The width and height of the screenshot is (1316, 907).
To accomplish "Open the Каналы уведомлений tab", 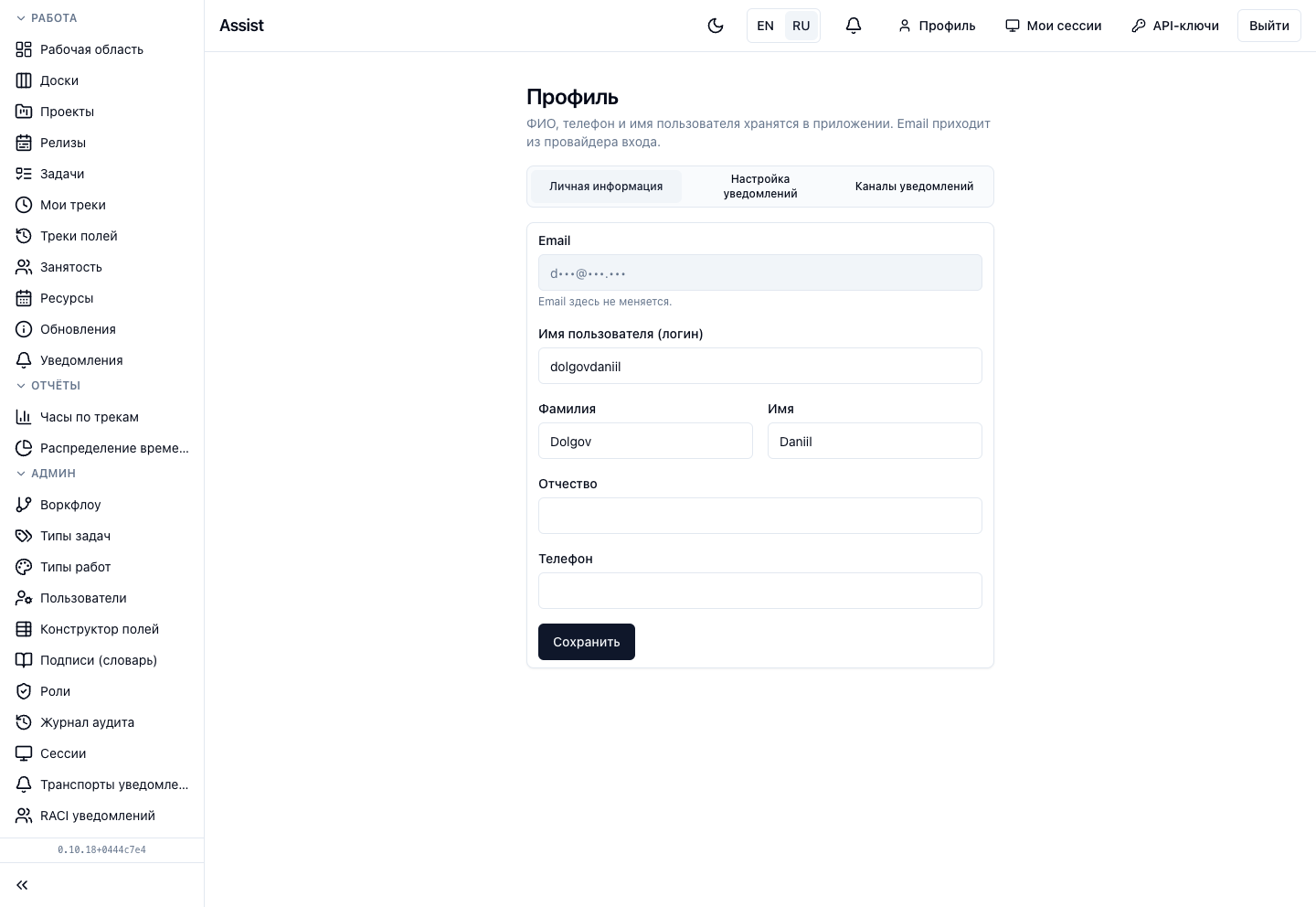I will [914, 187].
